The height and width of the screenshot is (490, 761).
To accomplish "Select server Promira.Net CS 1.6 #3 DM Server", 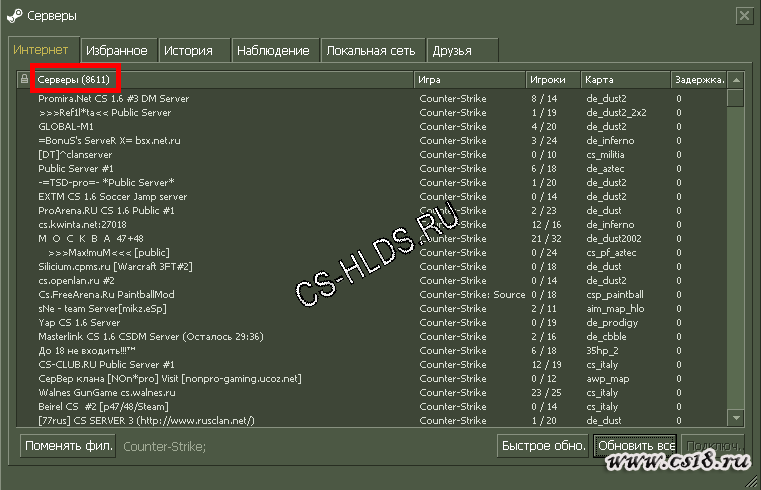I will tap(372, 98).
